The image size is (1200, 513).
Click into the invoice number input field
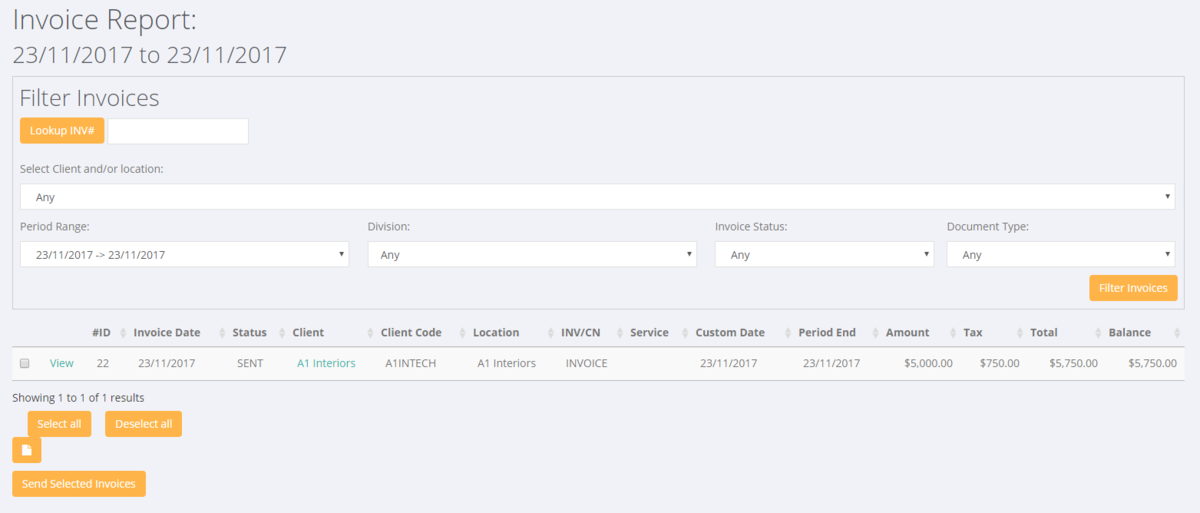click(178, 131)
